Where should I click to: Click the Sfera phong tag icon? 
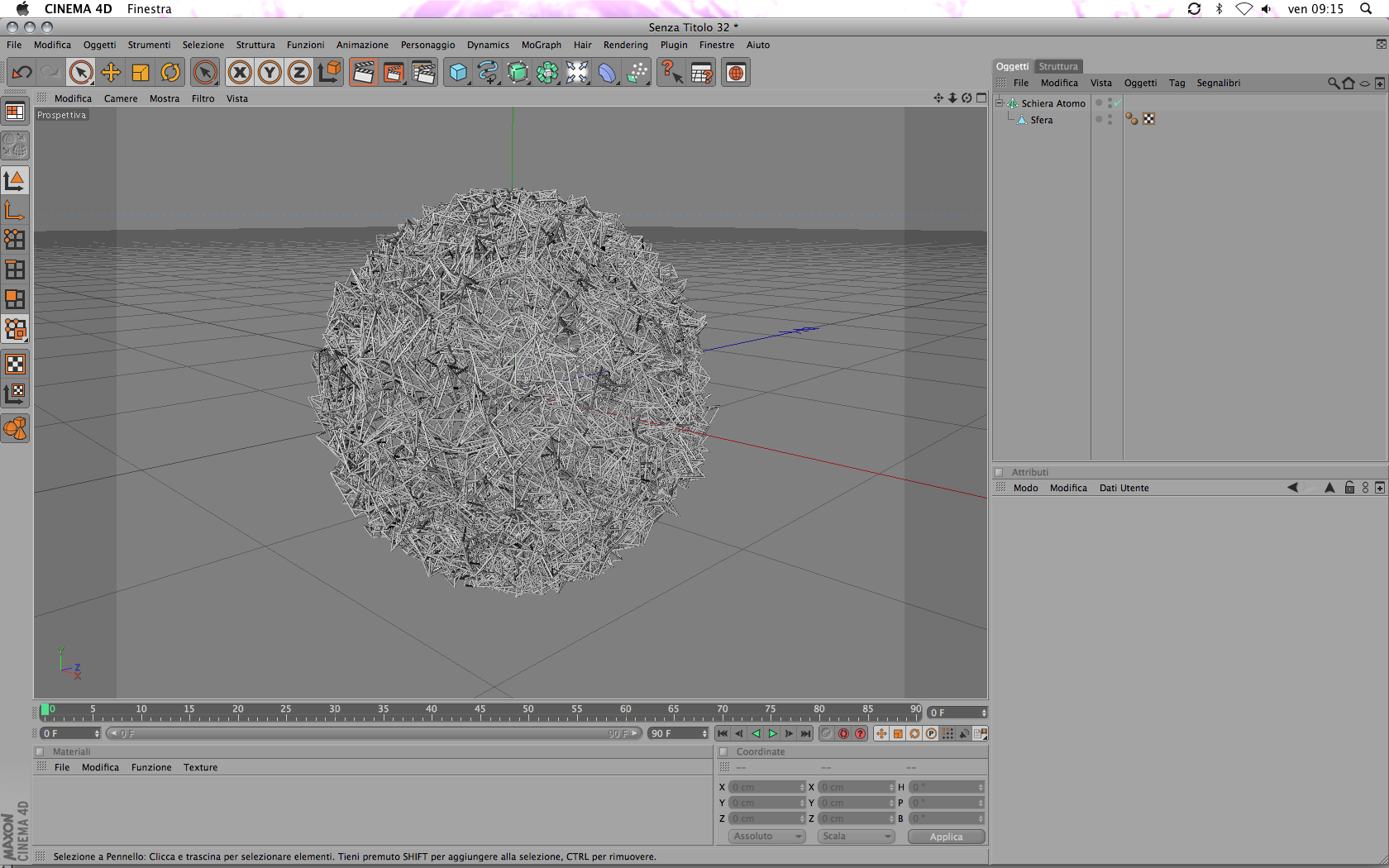coord(1132,119)
